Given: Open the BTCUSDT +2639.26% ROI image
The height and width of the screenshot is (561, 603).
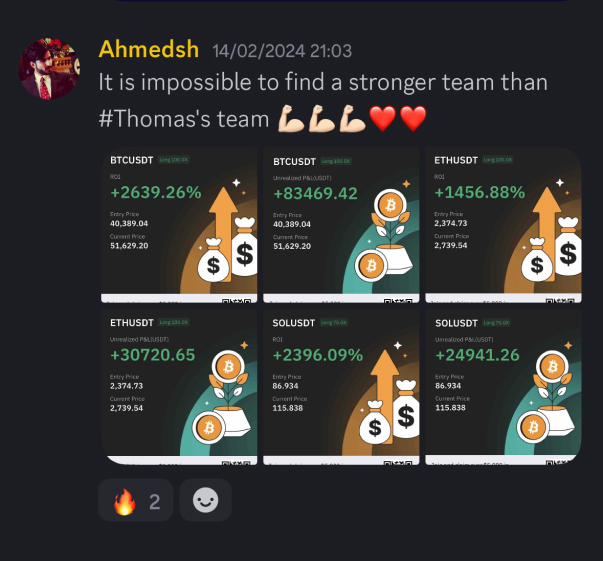Looking at the screenshot, I should tap(179, 225).
